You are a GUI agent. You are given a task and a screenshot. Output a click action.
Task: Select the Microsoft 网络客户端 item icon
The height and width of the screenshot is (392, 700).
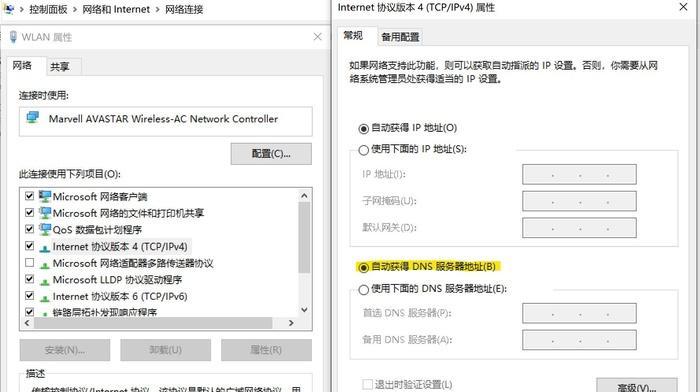[x=45, y=196]
